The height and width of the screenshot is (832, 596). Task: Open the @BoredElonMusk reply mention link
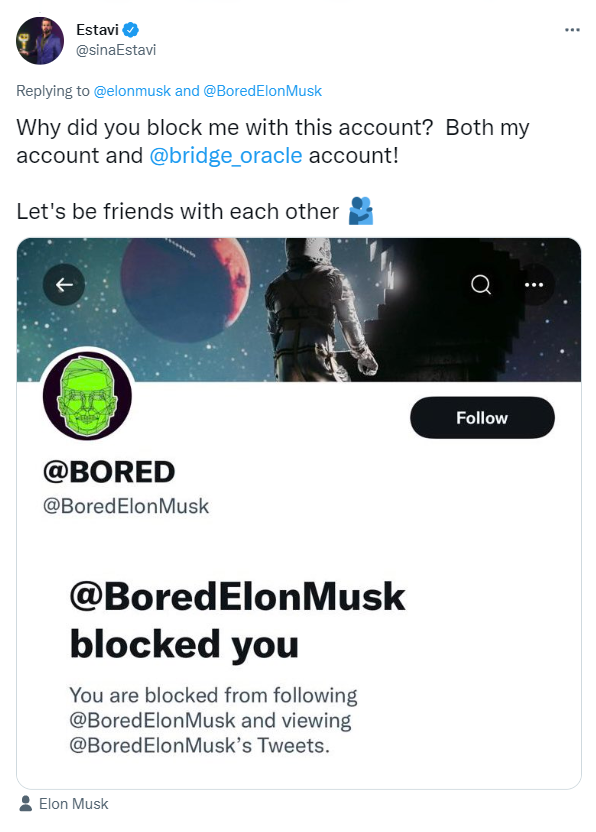(262, 91)
